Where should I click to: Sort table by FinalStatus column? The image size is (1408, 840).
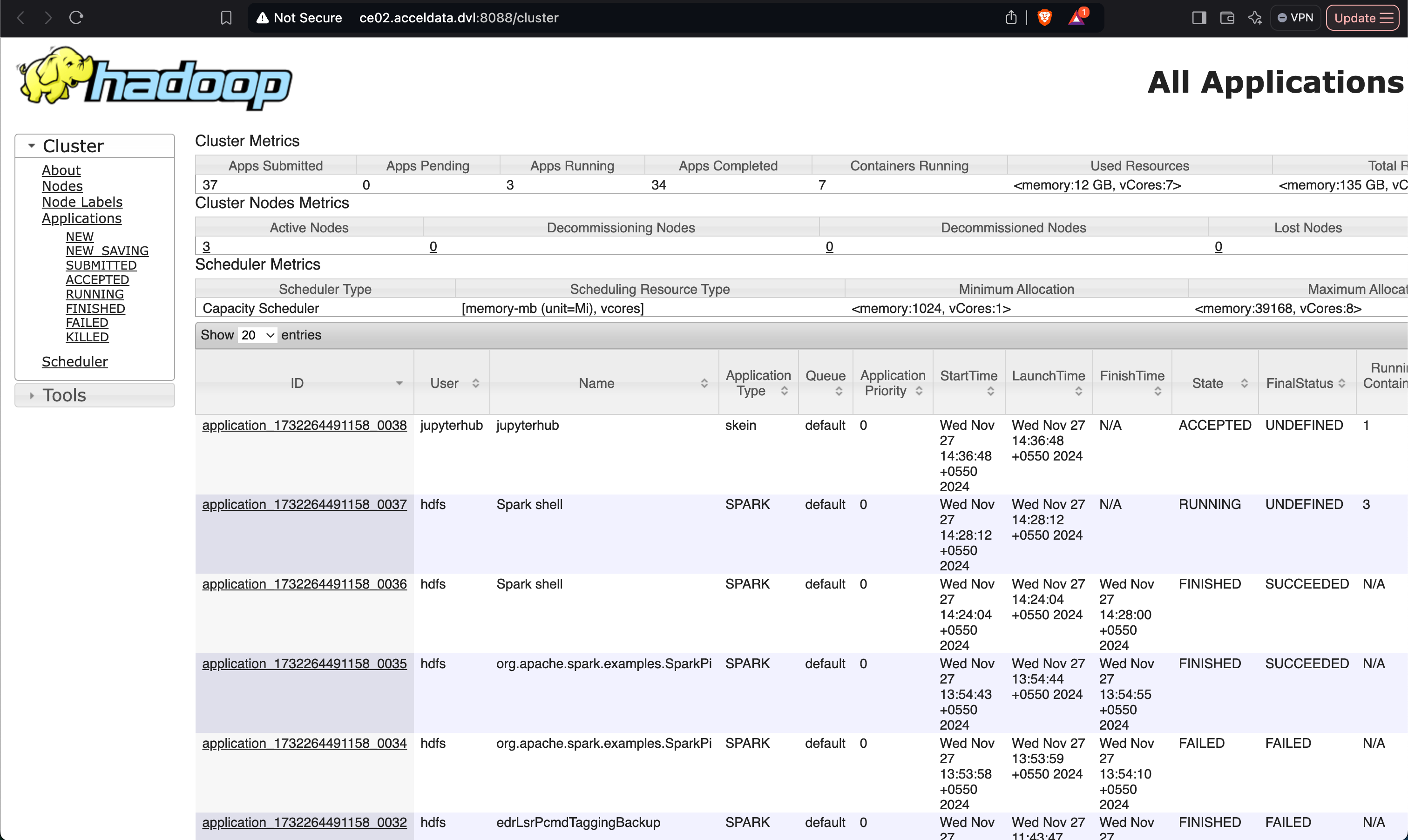tap(1307, 383)
